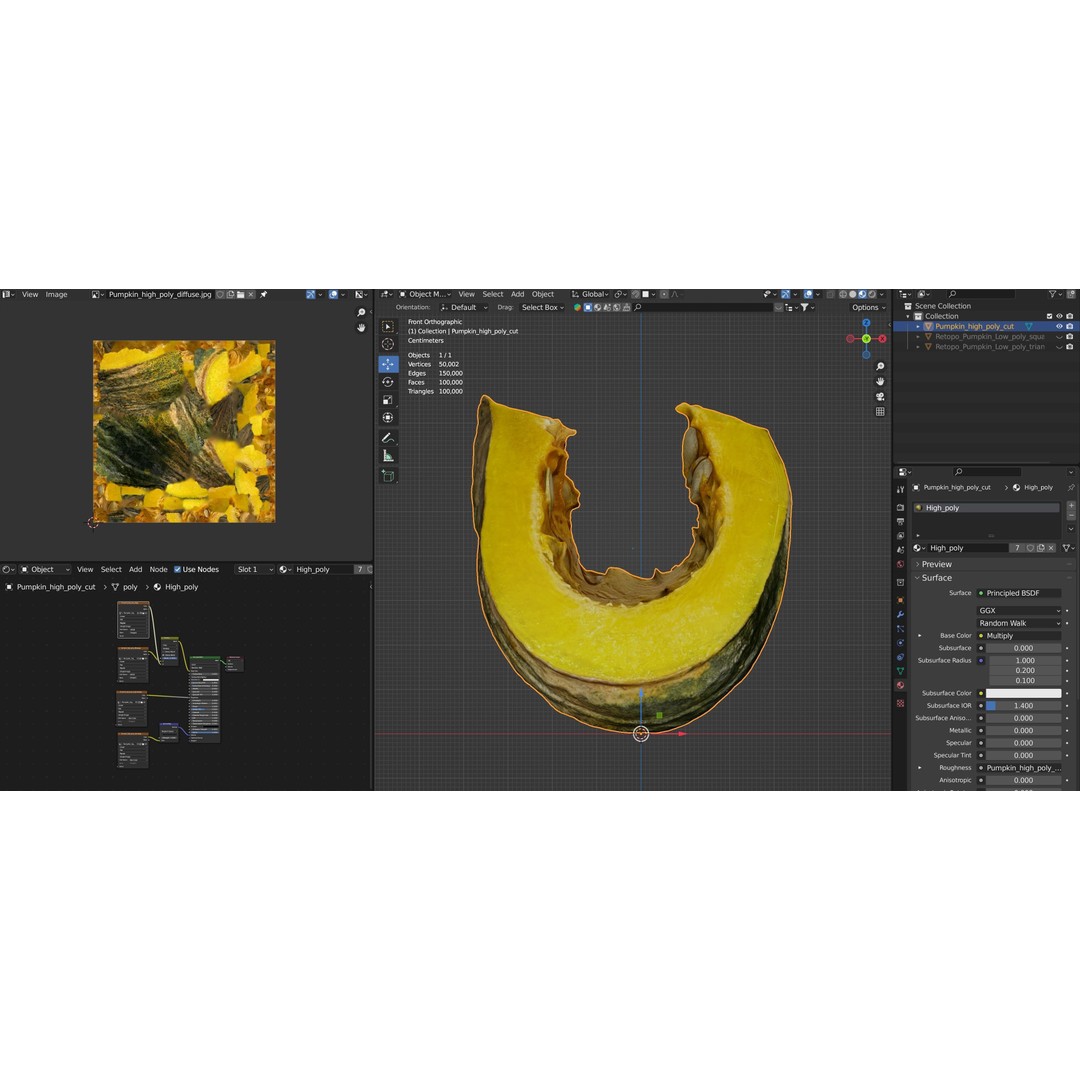Expand the Base Color disclosure triangle

click(920, 636)
